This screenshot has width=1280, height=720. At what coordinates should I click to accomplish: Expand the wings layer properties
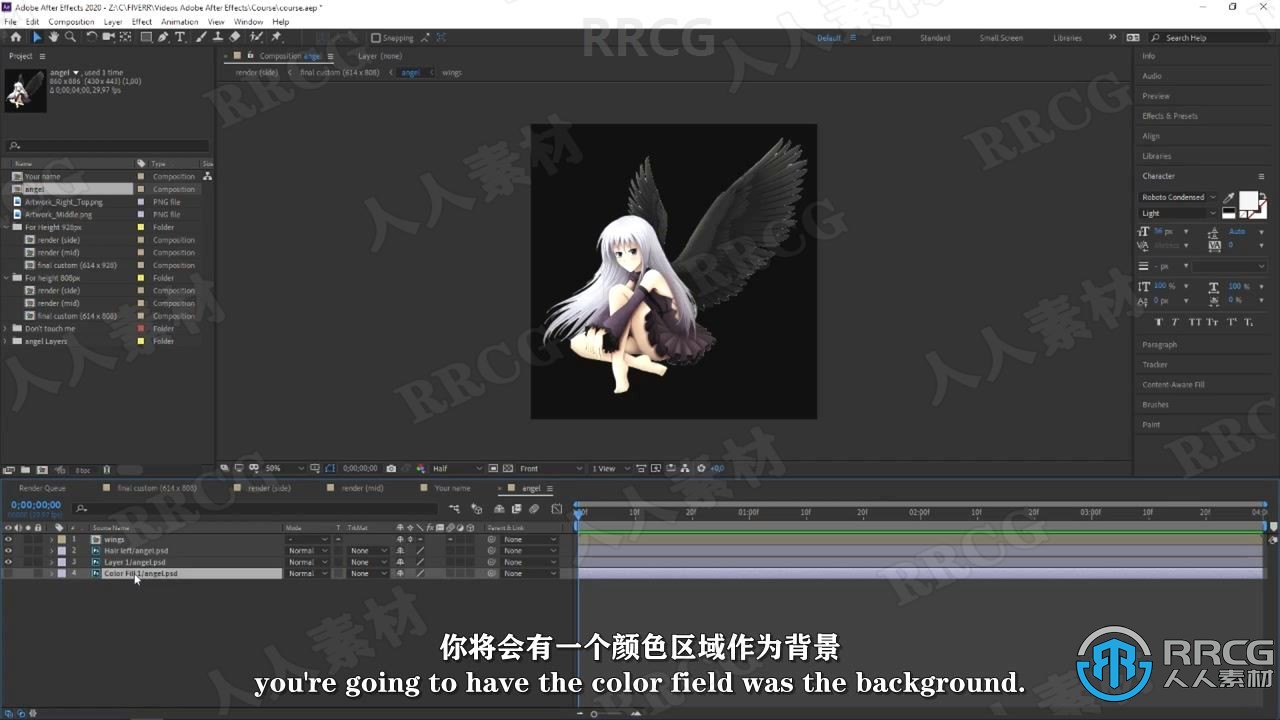pos(51,539)
